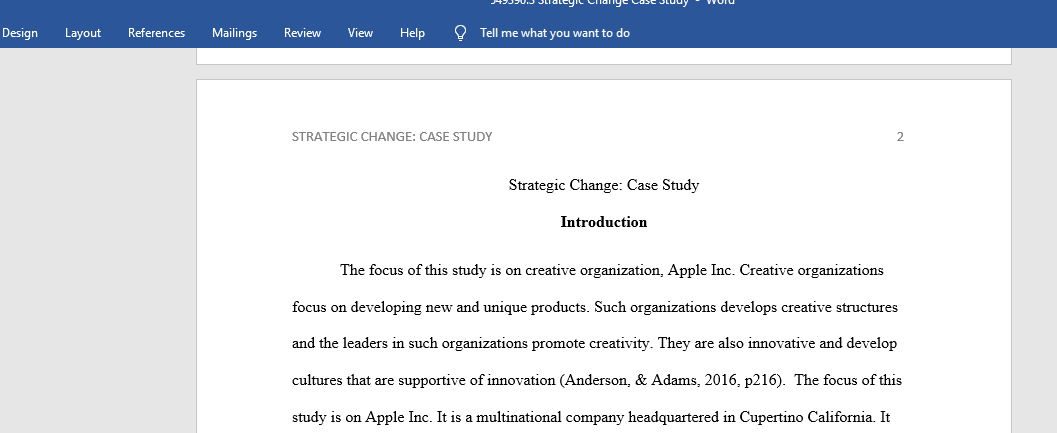
Task: Click the Tell me lightbulb icon
Action: point(460,33)
